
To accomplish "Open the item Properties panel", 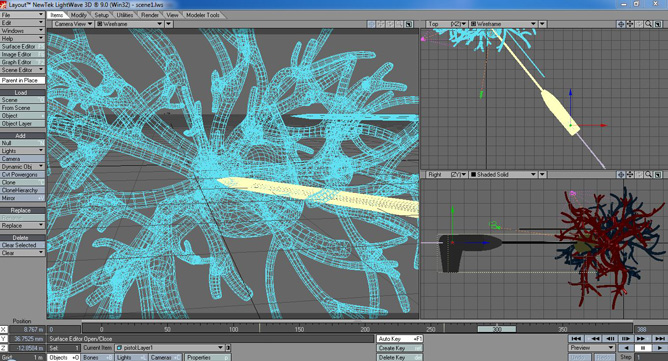I will pyautogui.click(x=207, y=358).
